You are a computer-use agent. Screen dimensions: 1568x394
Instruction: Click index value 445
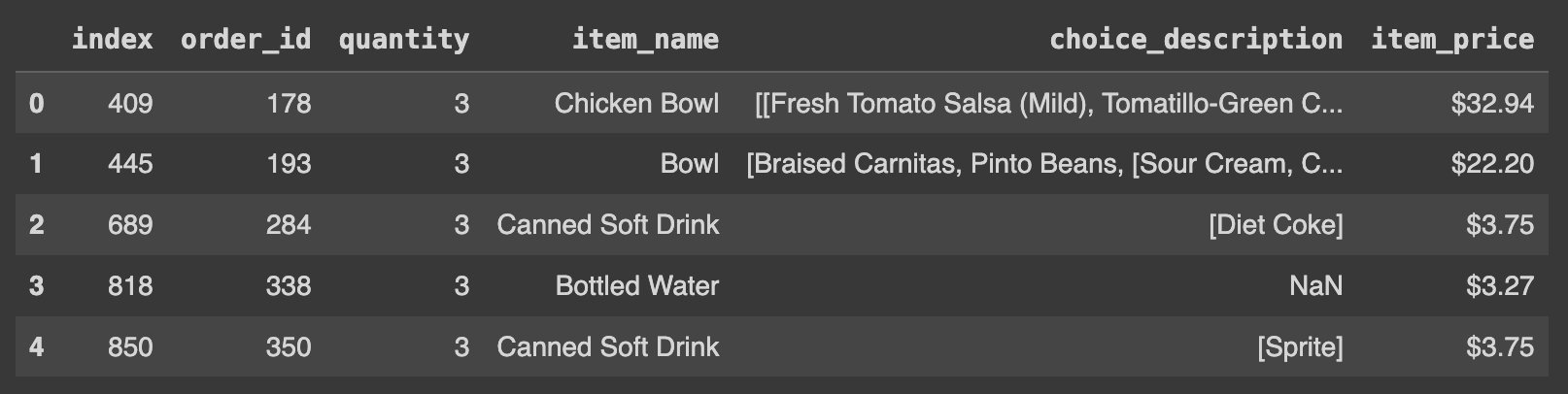[x=130, y=164]
